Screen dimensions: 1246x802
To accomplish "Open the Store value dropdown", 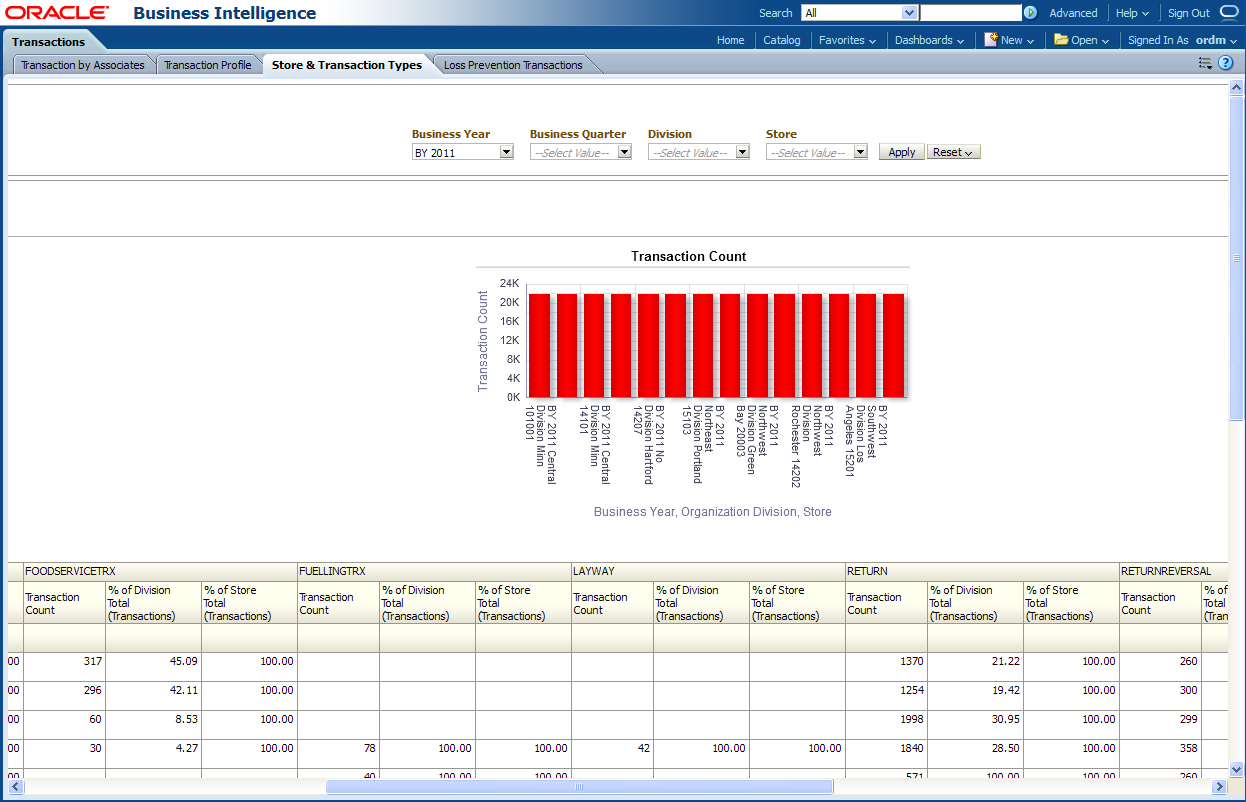I will (x=860, y=152).
